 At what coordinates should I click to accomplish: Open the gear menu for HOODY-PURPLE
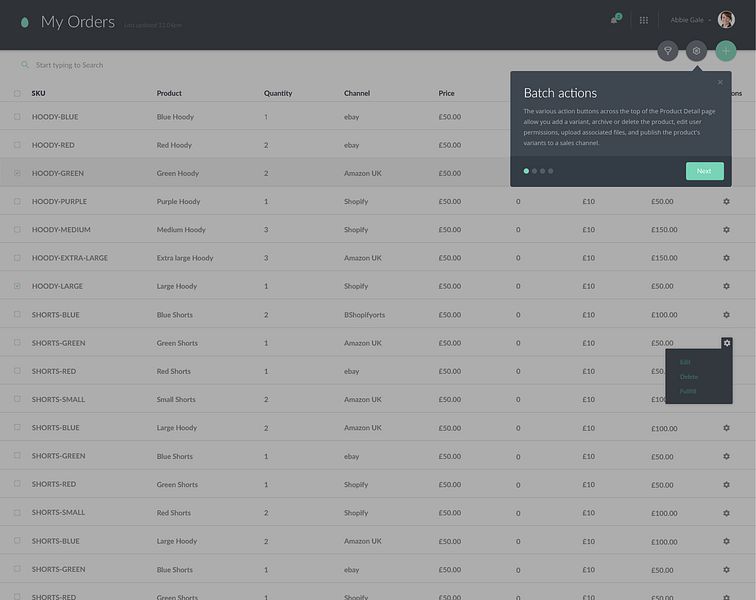click(726, 201)
